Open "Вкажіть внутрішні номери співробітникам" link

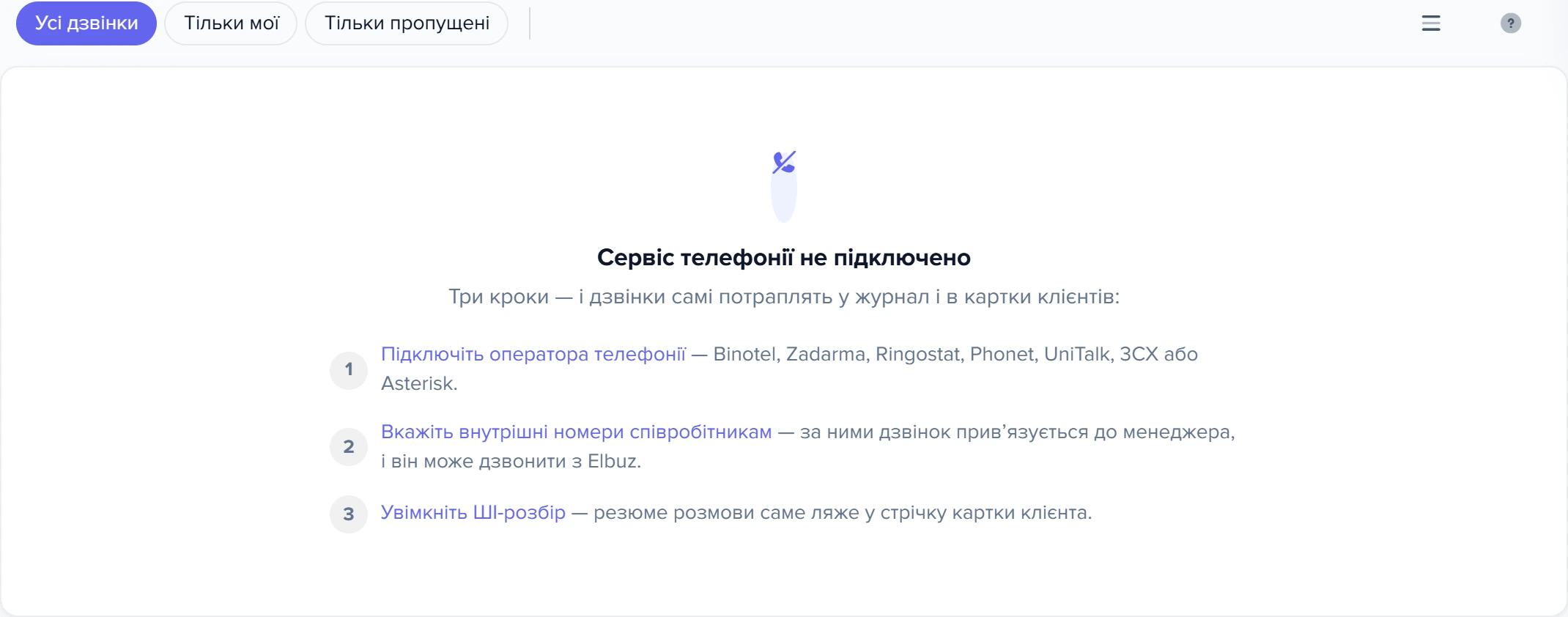577,432
